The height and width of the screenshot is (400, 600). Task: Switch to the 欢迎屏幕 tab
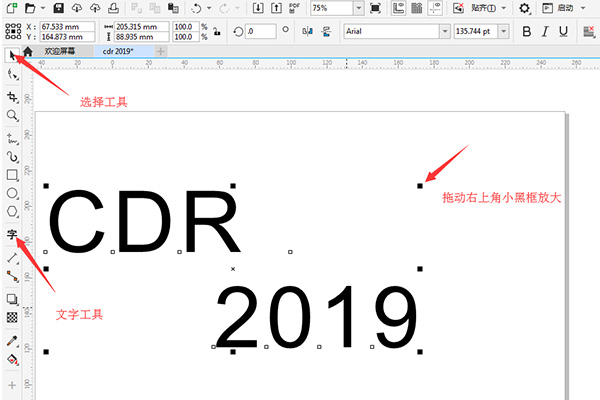[x=60, y=51]
